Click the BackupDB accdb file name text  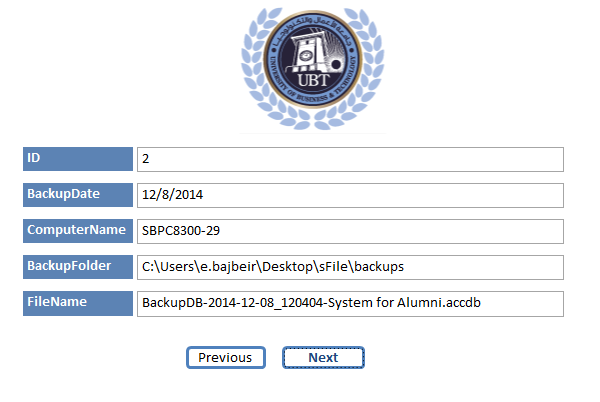311,303
